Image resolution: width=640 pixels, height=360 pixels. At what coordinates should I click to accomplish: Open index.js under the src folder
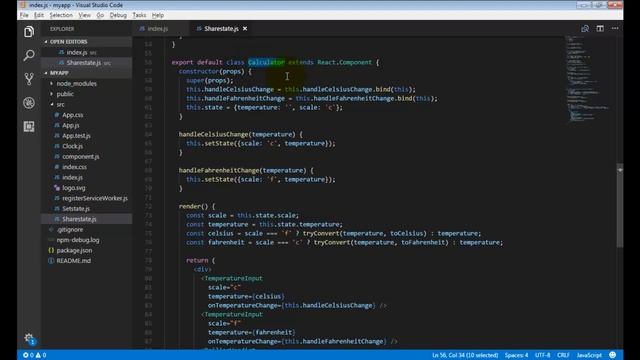[87, 177]
